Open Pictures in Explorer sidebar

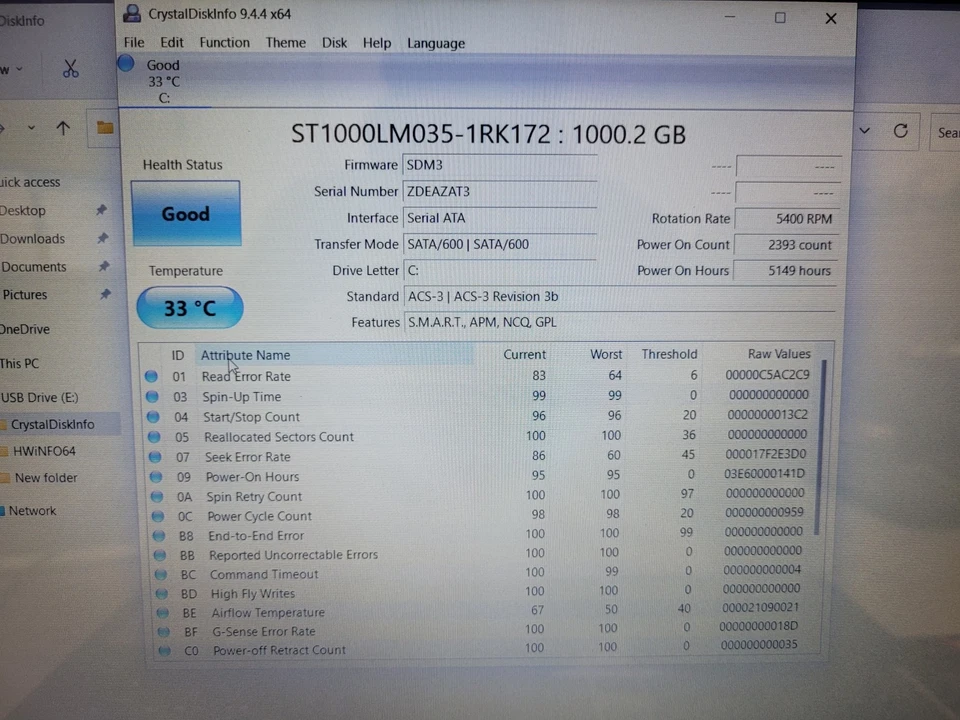[x=24, y=294]
